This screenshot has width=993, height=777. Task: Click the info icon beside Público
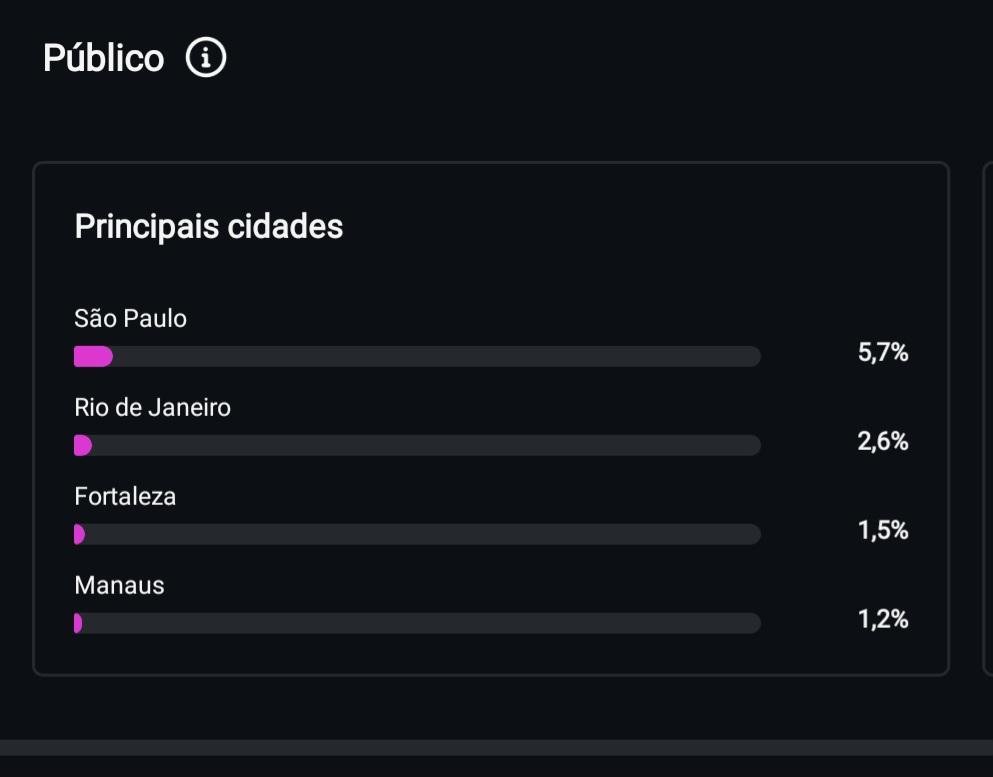206,58
